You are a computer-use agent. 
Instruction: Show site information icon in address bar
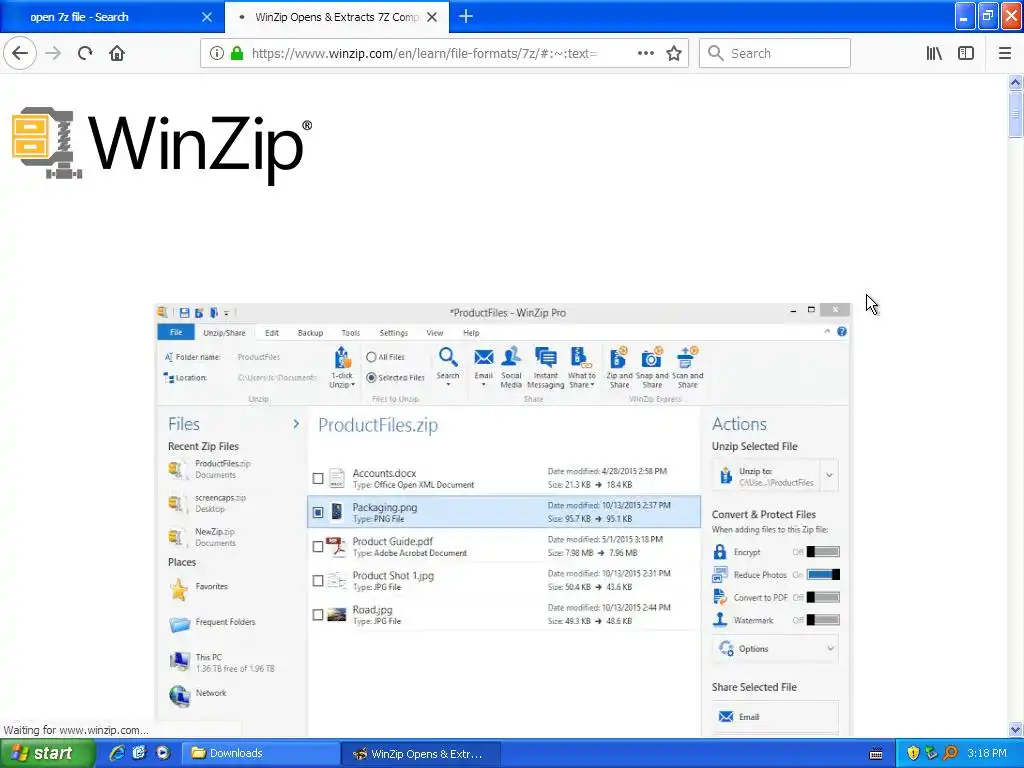pos(216,53)
